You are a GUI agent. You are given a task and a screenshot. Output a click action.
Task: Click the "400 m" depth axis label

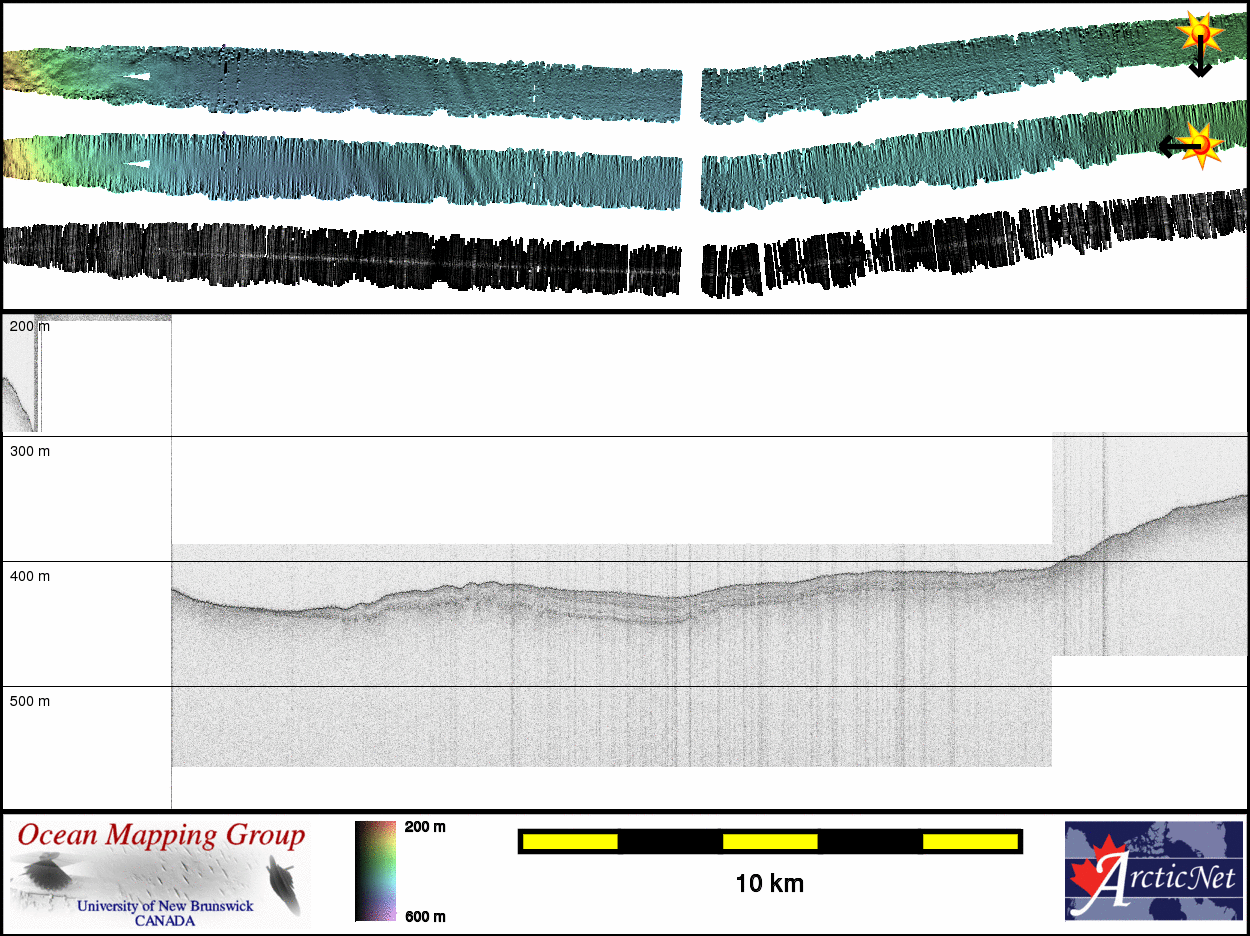point(29,576)
